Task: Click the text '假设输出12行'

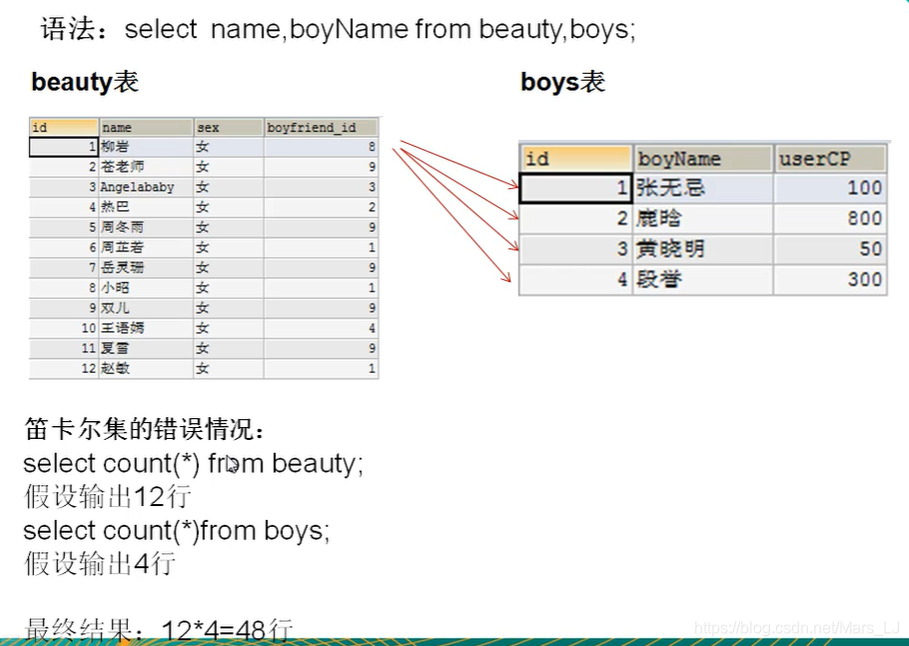Action: [x=108, y=497]
